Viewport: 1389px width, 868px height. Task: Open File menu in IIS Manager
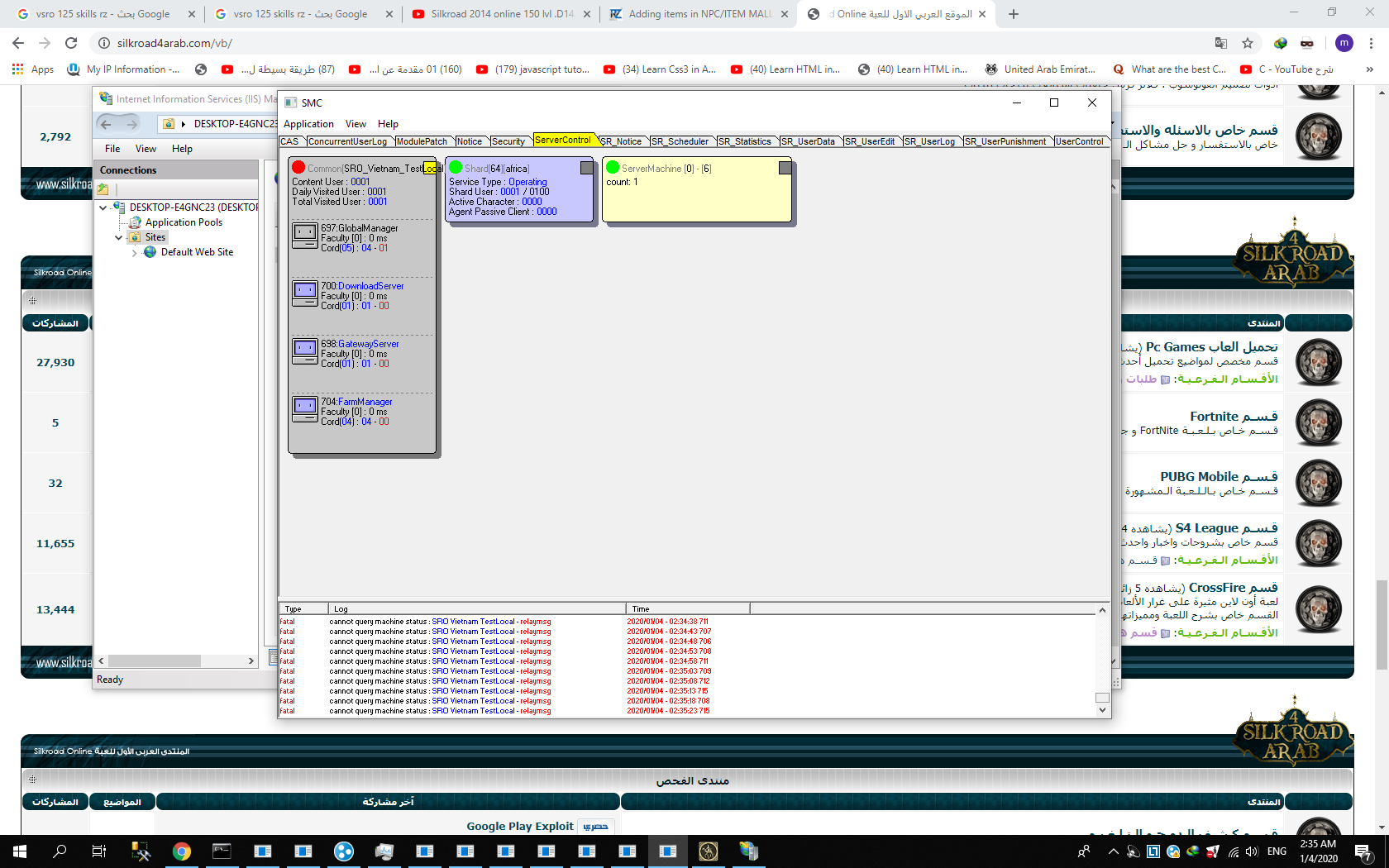pos(112,149)
